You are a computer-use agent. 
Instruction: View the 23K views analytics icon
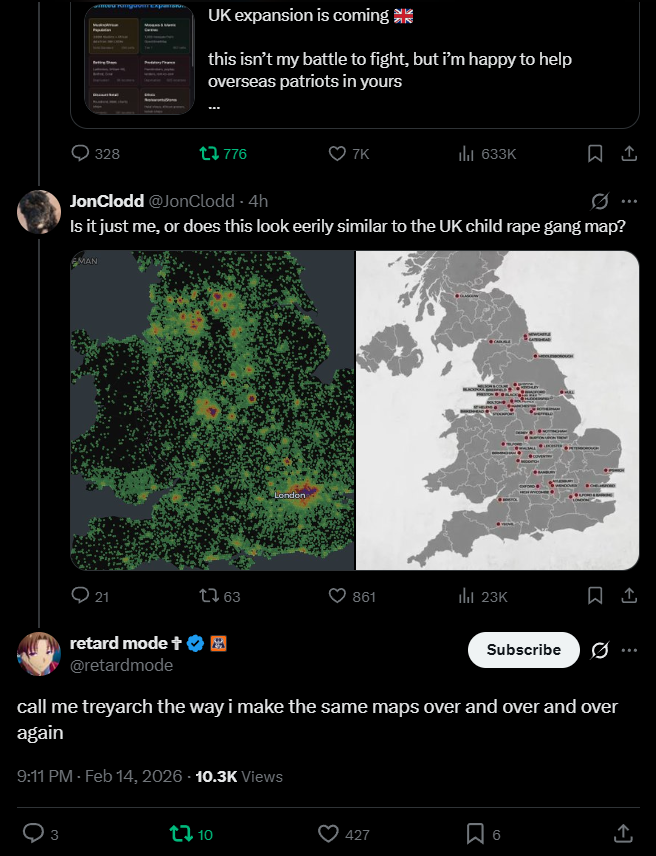[x=465, y=596]
